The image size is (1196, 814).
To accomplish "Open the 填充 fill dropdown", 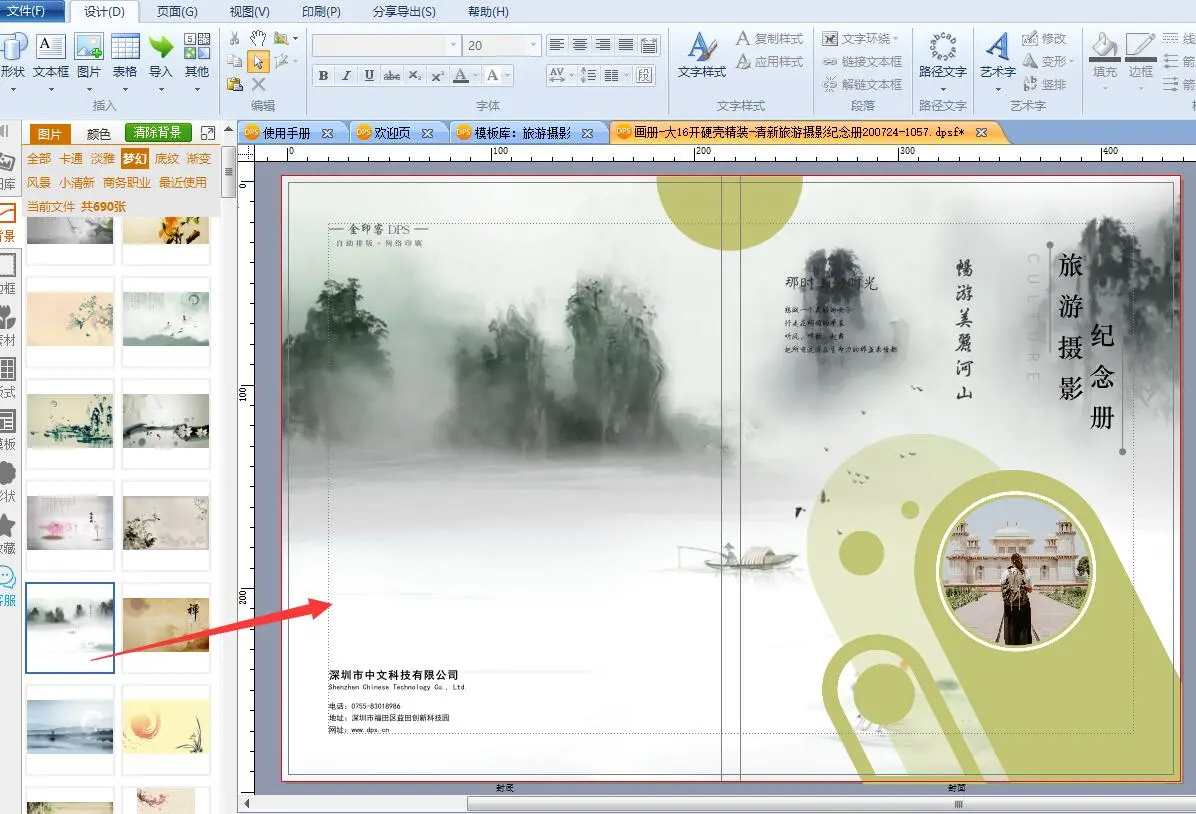I will (x=1104, y=88).
